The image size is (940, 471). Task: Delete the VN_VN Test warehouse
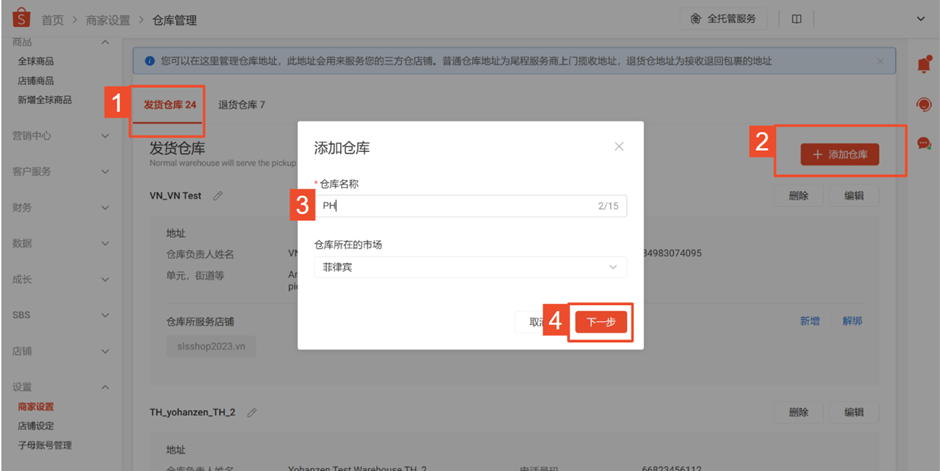pos(799,196)
